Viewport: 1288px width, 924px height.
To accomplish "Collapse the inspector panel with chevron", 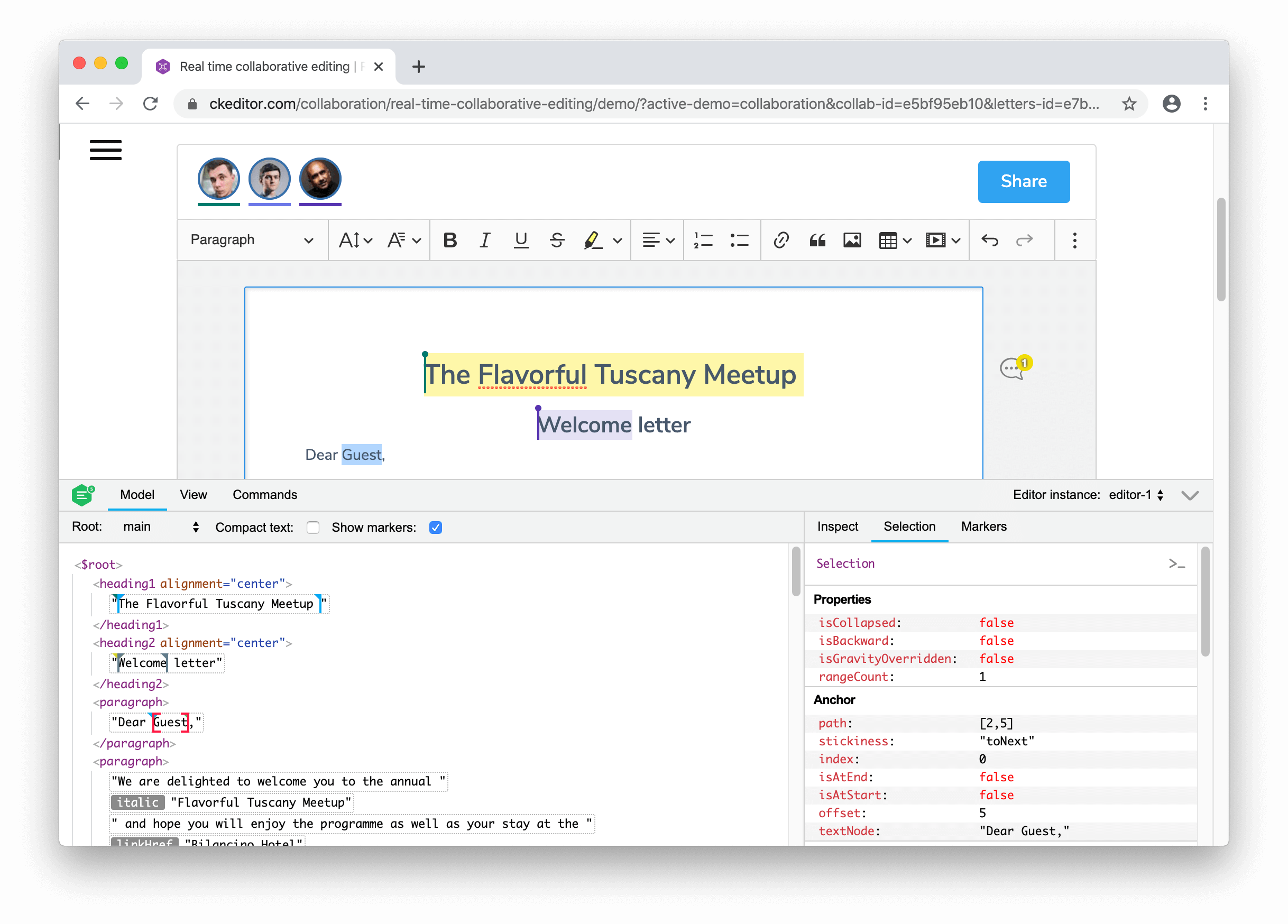I will 1190,495.
